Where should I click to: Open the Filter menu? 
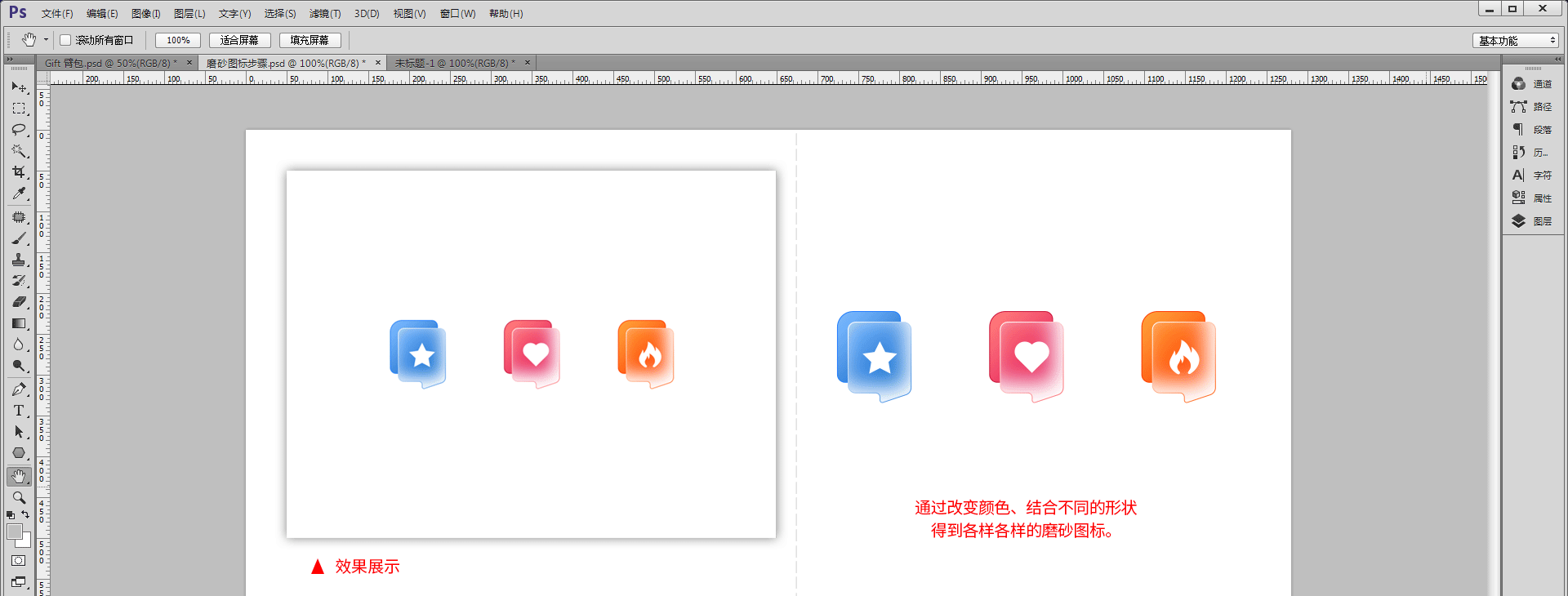[x=325, y=14]
